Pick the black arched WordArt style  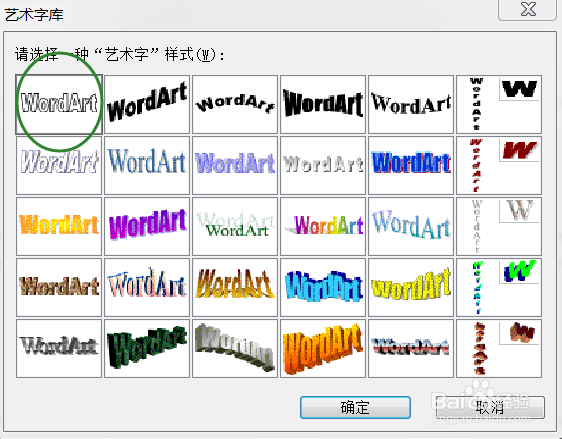point(235,104)
